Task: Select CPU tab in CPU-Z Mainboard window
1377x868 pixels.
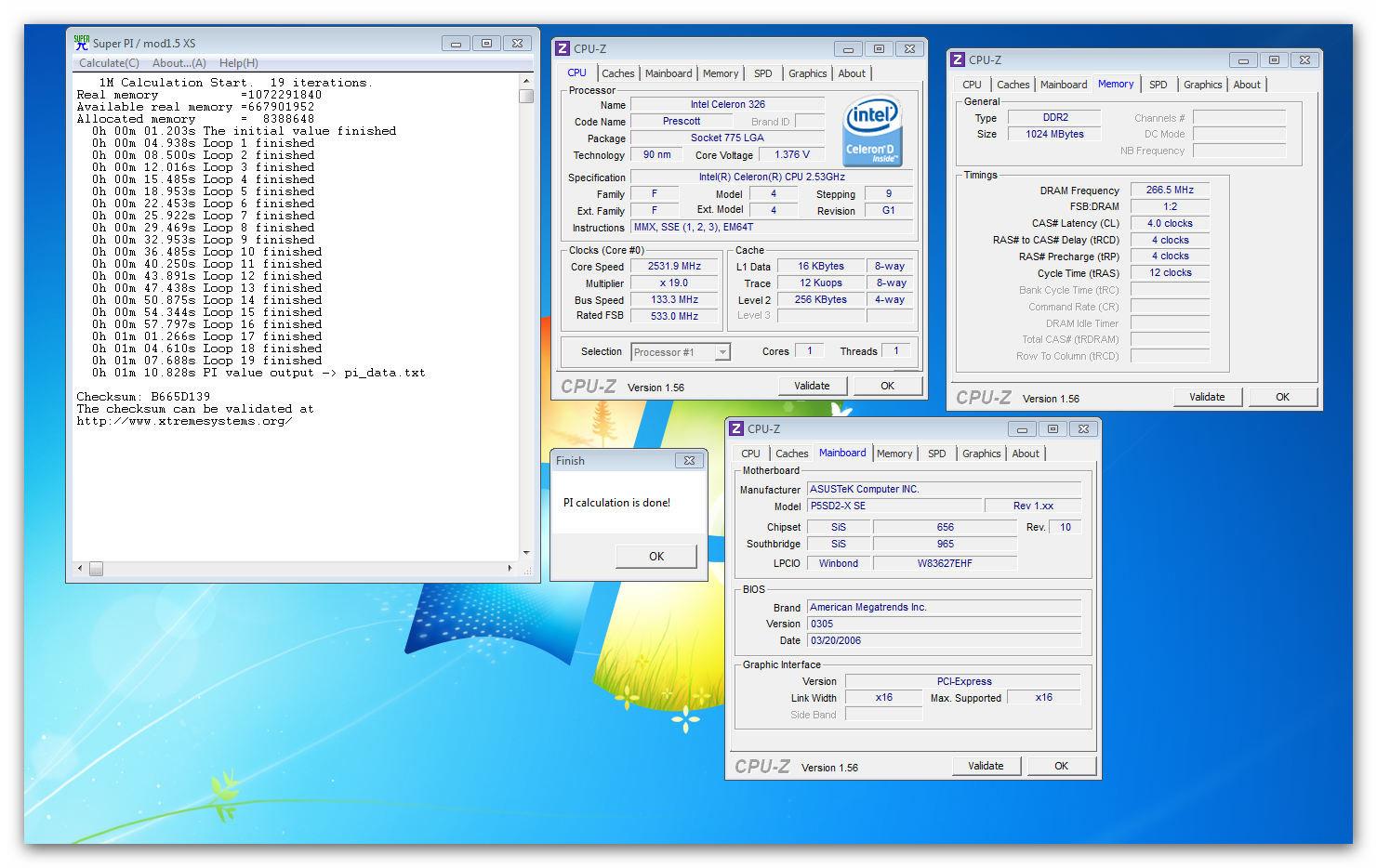Action: point(750,454)
